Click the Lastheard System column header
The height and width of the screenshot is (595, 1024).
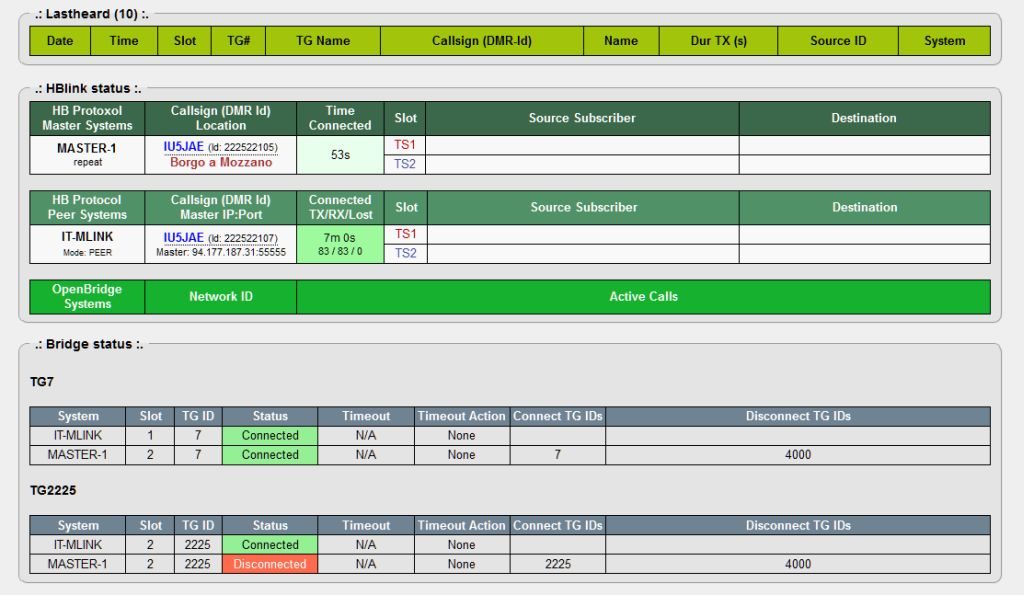(944, 40)
